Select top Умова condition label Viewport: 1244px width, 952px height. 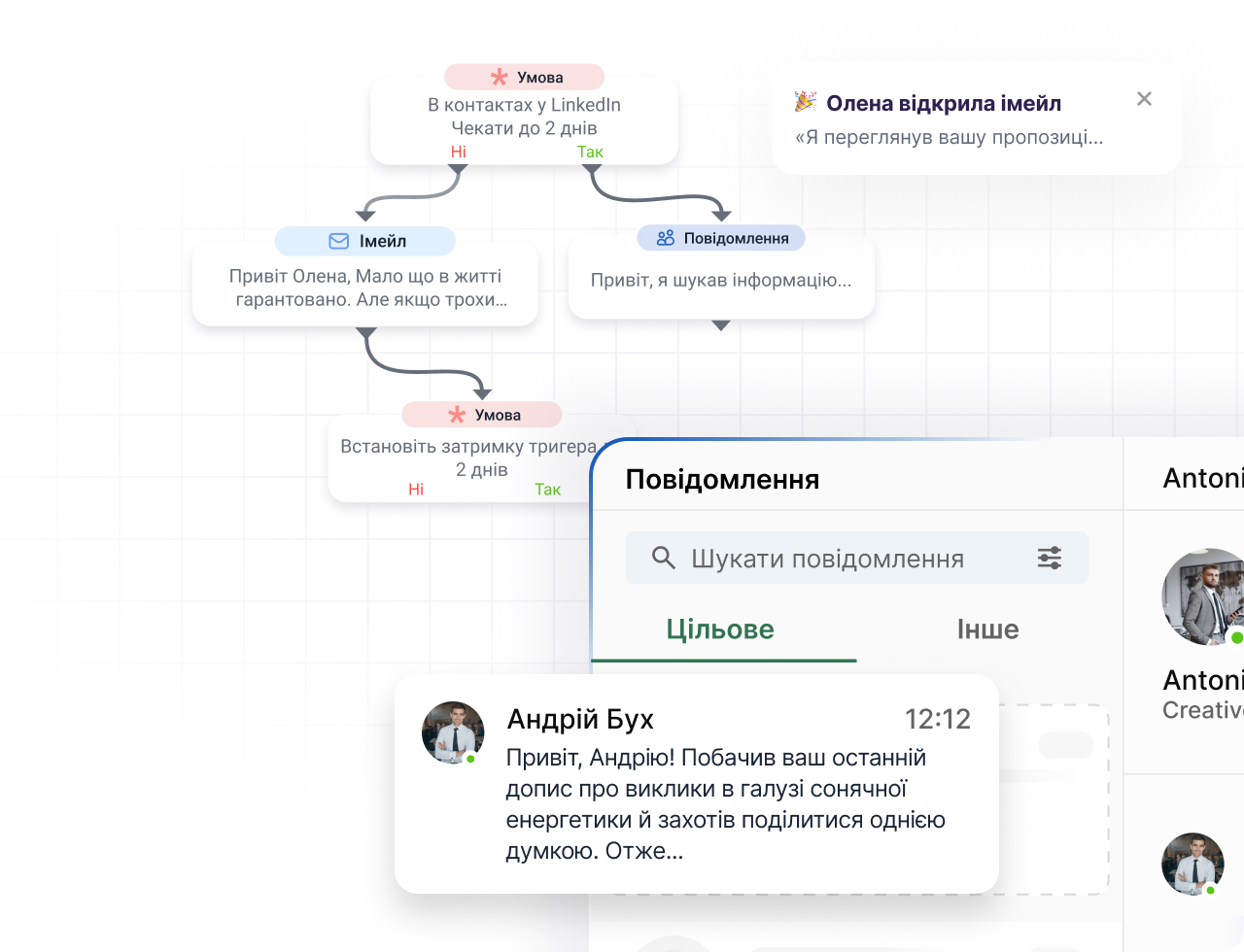[x=540, y=77]
